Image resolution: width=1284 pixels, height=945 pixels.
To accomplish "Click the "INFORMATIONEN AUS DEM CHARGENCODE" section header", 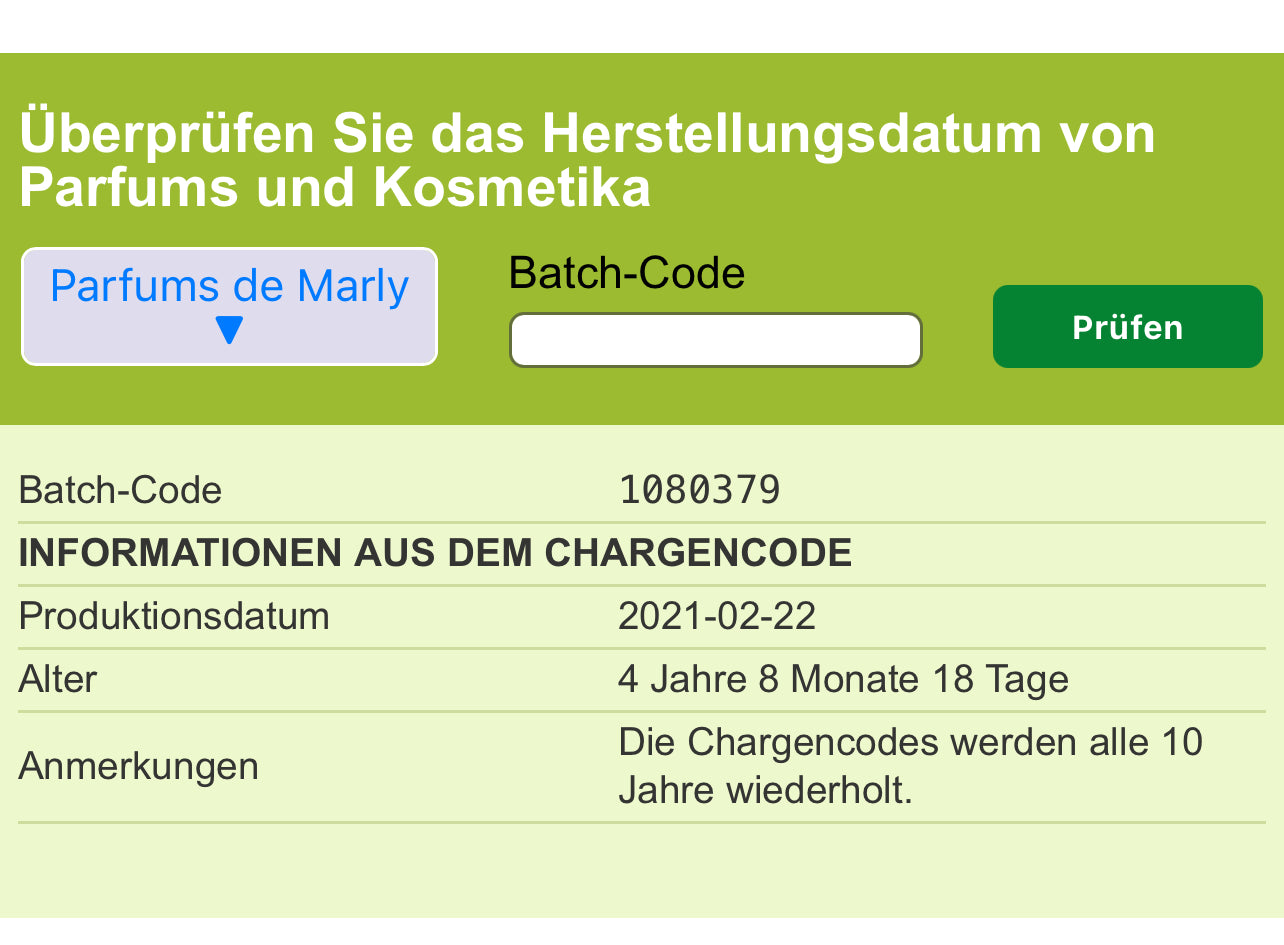I will (435, 553).
